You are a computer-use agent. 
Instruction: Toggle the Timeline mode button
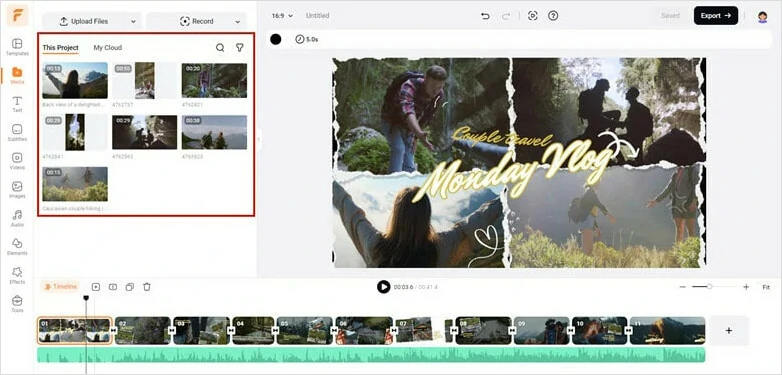pyautogui.click(x=60, y=287)
